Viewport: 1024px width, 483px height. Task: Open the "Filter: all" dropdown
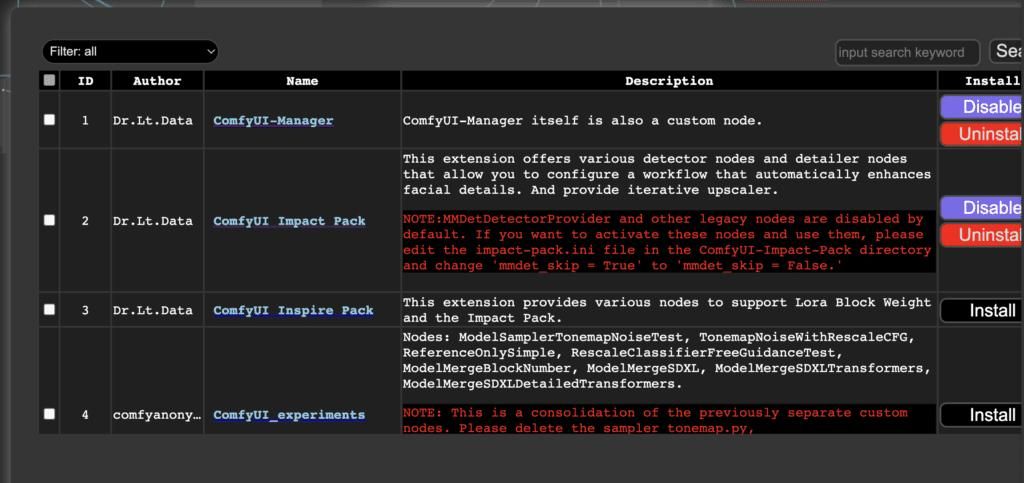(130, 52)
